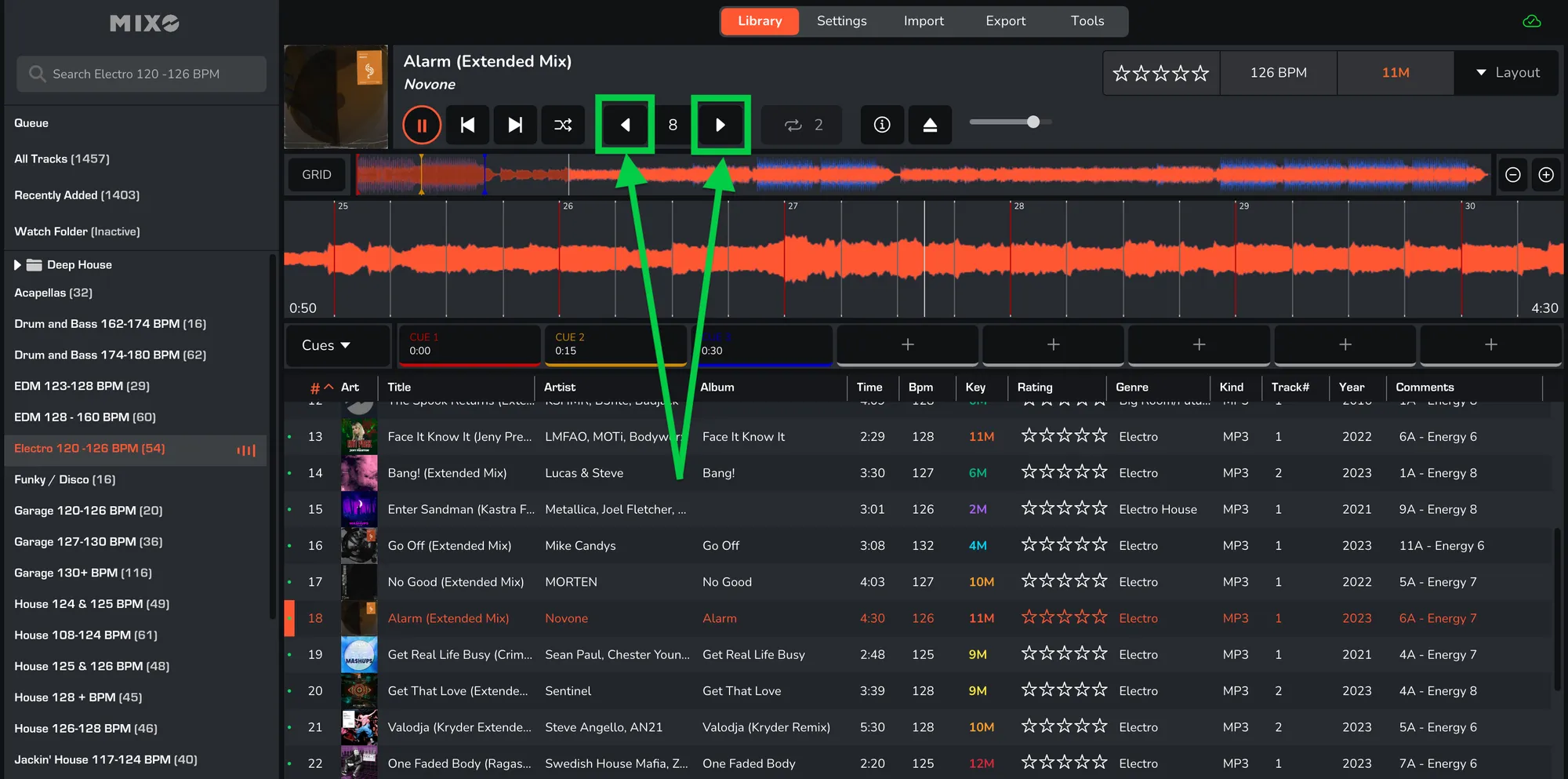Screen dimensions: 1568x779
Task: Skip to the next track
Action: (x=515, y=125)
